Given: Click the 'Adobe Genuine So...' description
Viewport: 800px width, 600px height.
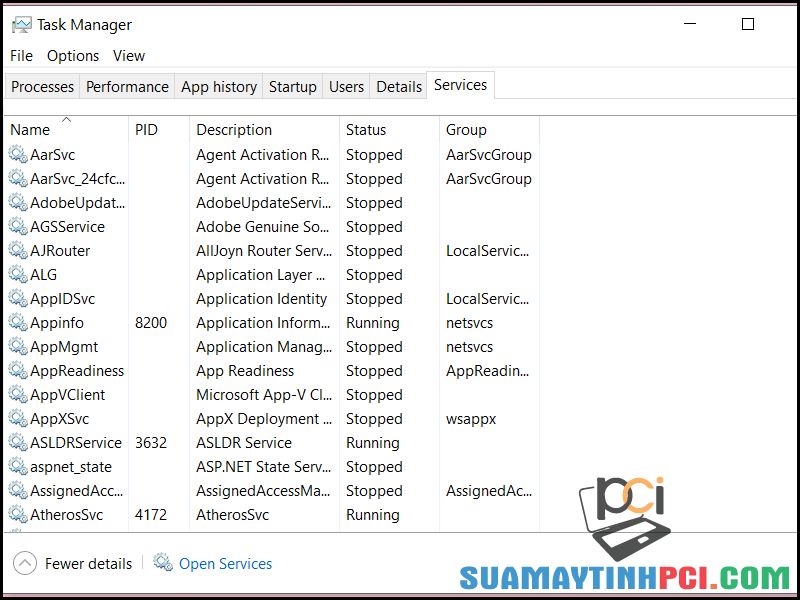Looking at the screenshot, I should point(263,227).
